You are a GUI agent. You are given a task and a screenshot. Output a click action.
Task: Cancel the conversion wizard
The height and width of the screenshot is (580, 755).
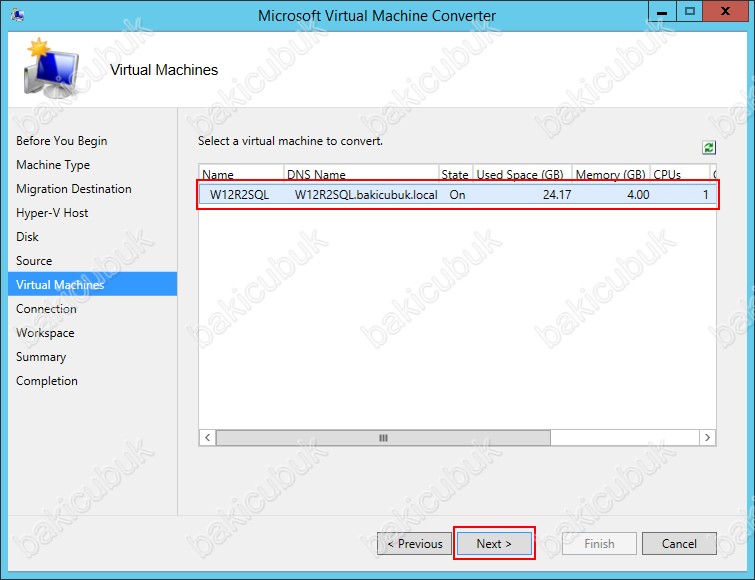(x=679, y=543)
